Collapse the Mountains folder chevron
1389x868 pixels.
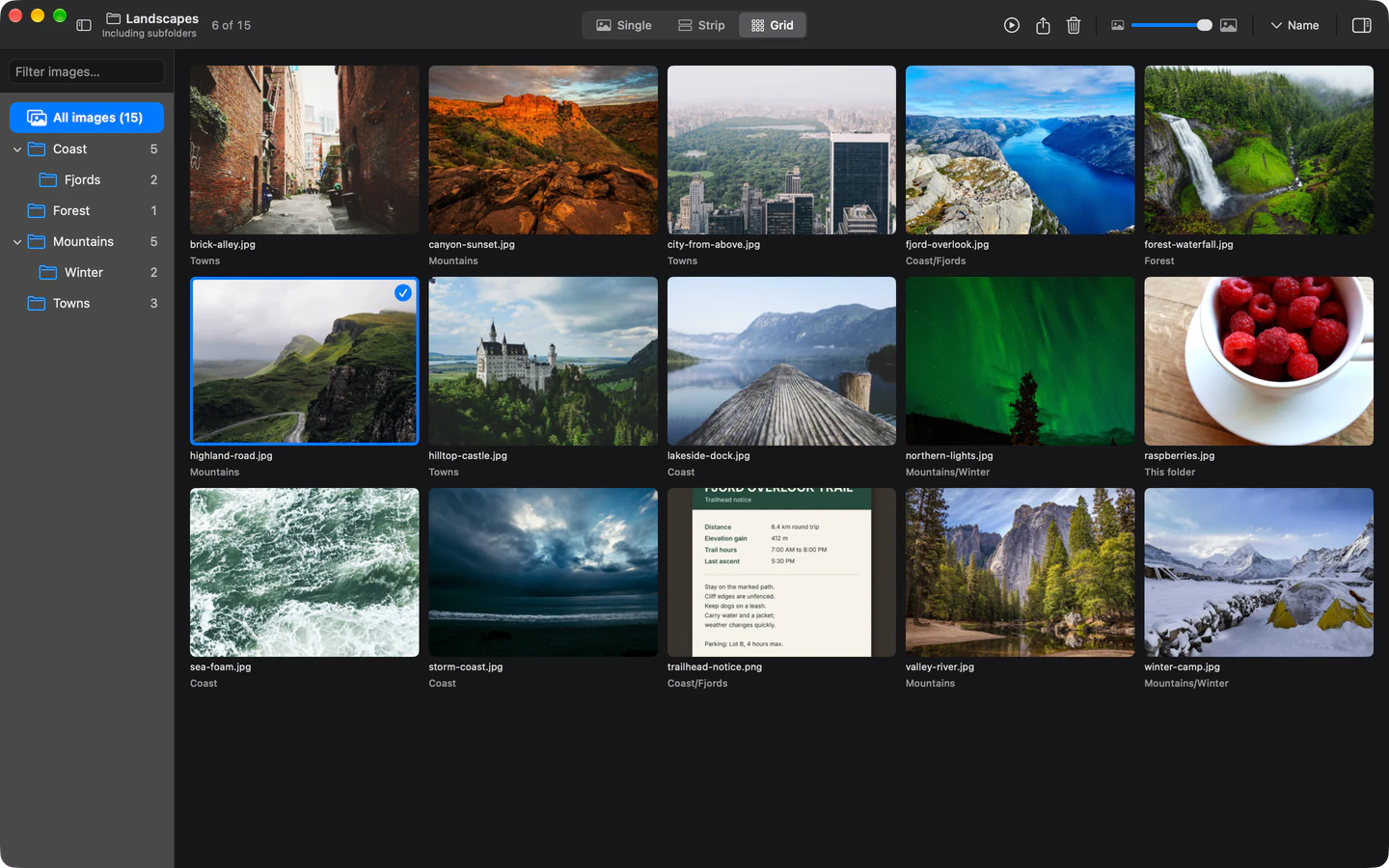click(17, 242)
